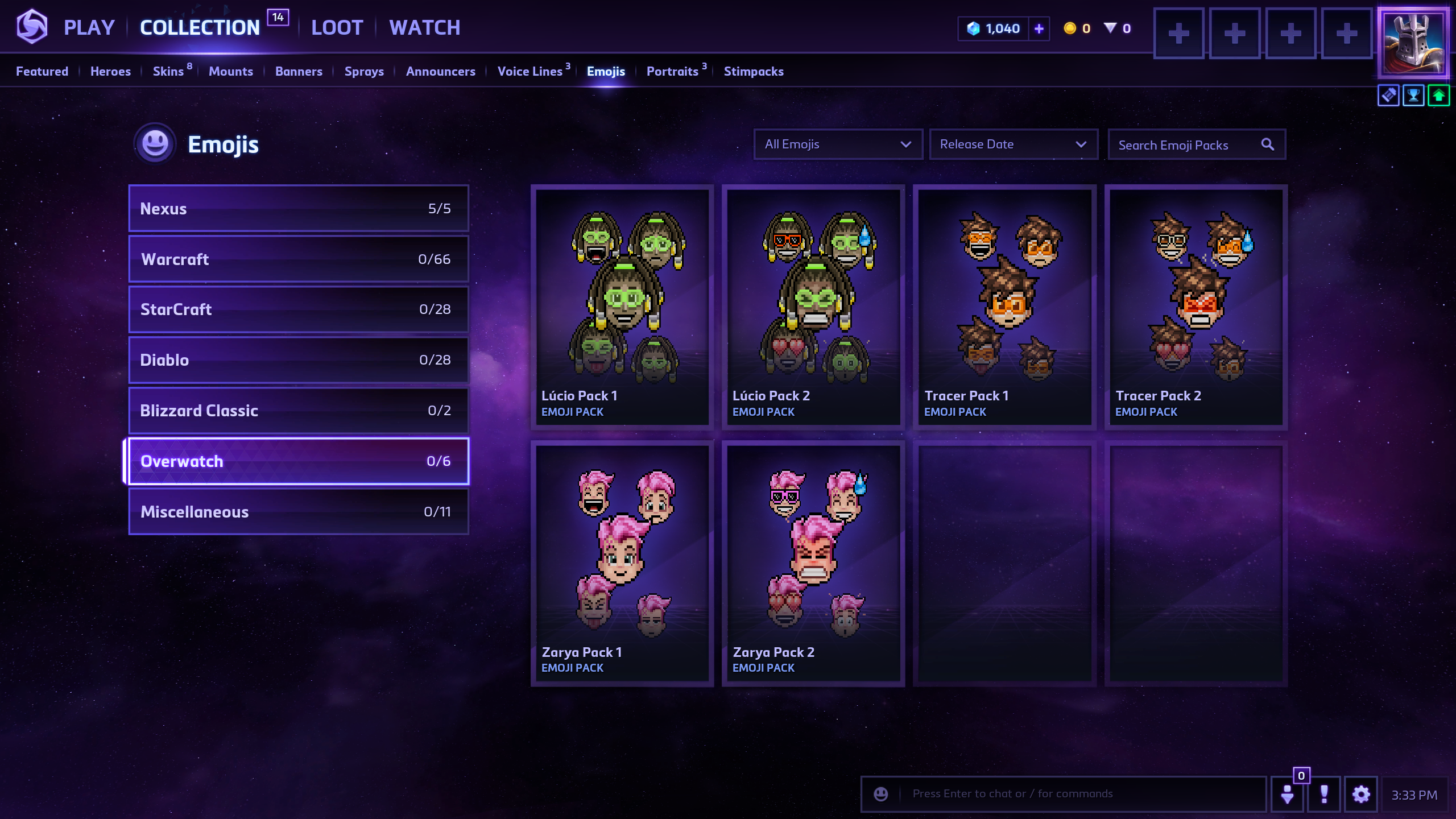Click the first empty party slot plus
The height and width of the screenshot is (819, 1456).
tap(1178, 33)
